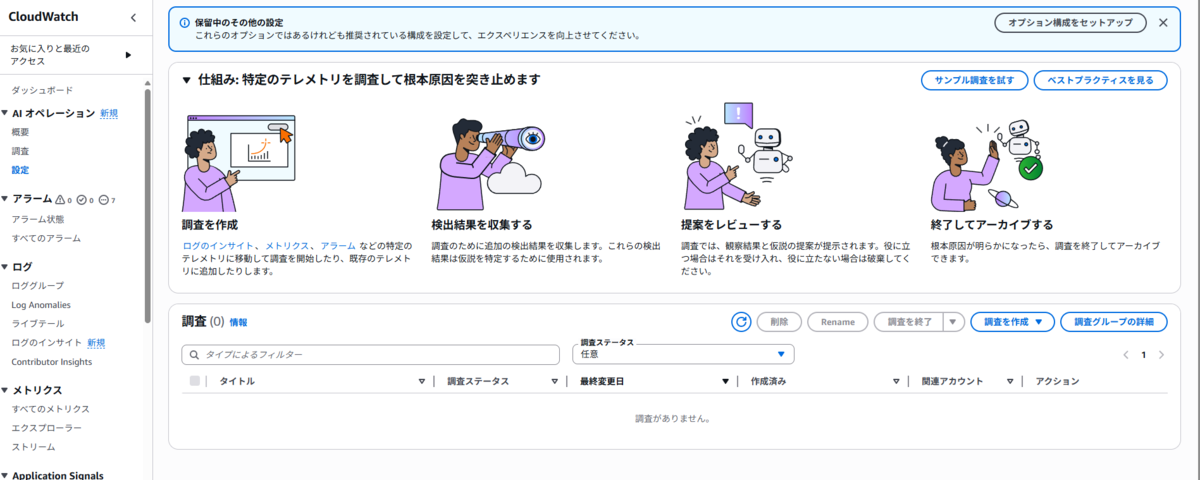The image size is (1200, 480).
Task: Collapse the Application Signals section
Action: pyautogui.click(x=5, y=476)
